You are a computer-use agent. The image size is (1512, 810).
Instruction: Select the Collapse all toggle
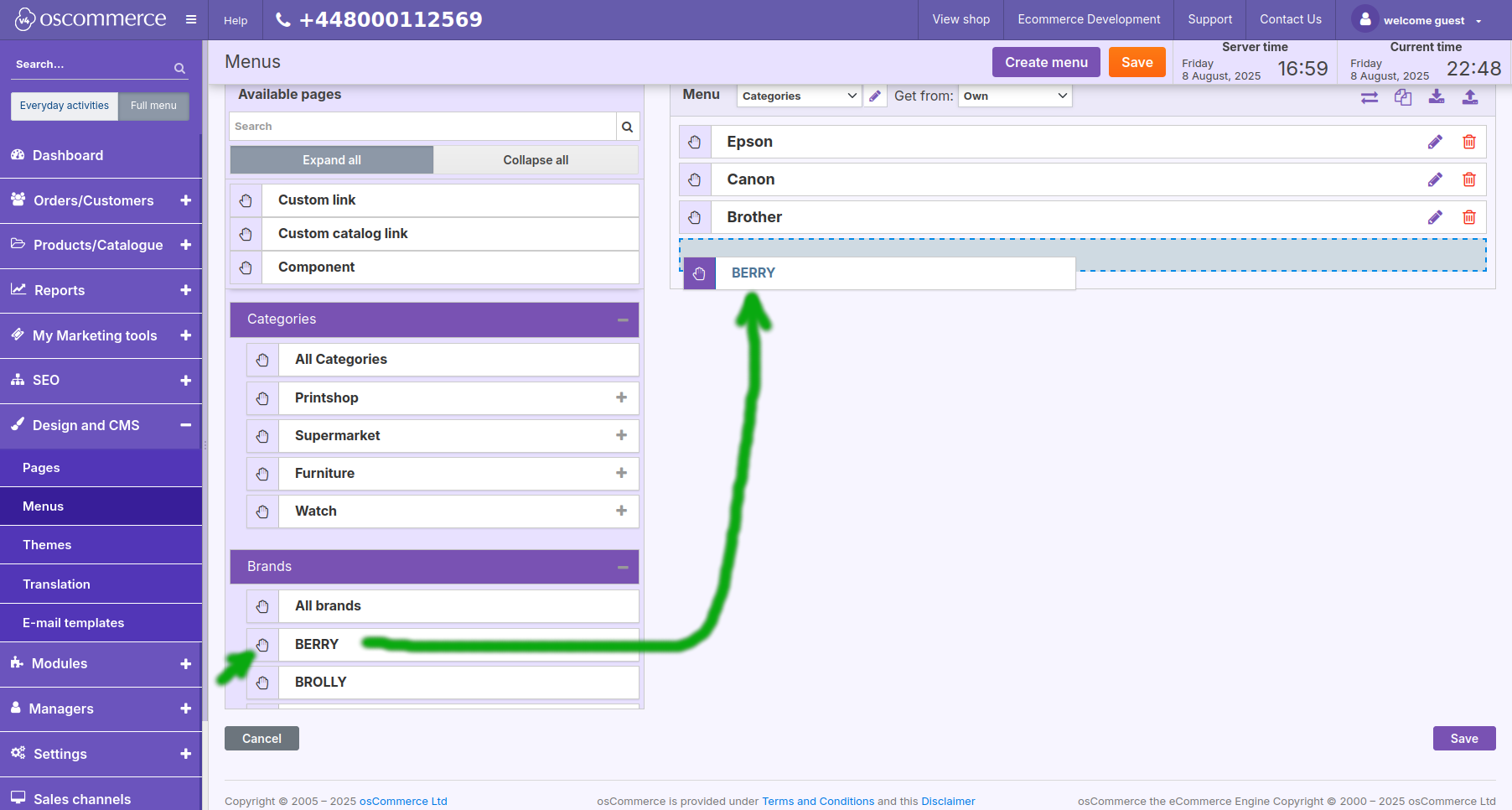coord(536,160)
